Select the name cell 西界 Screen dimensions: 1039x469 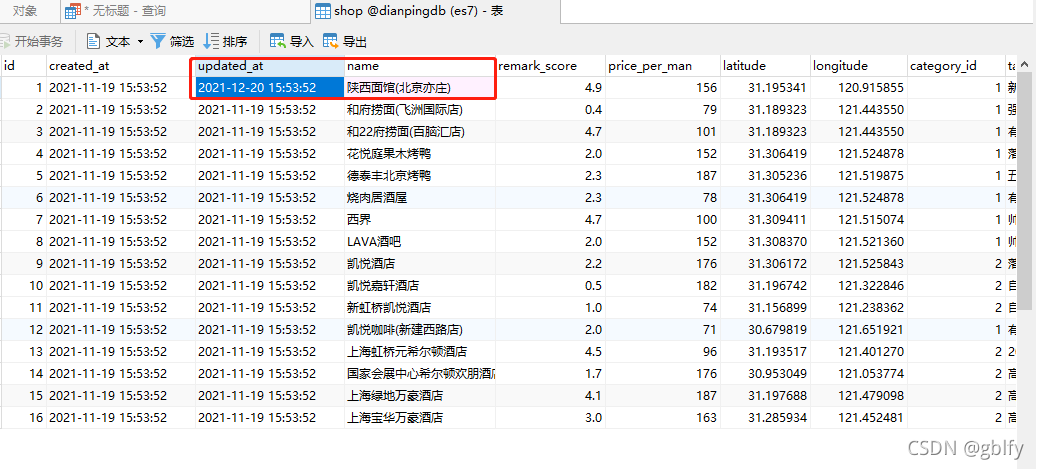pos(419,219)
